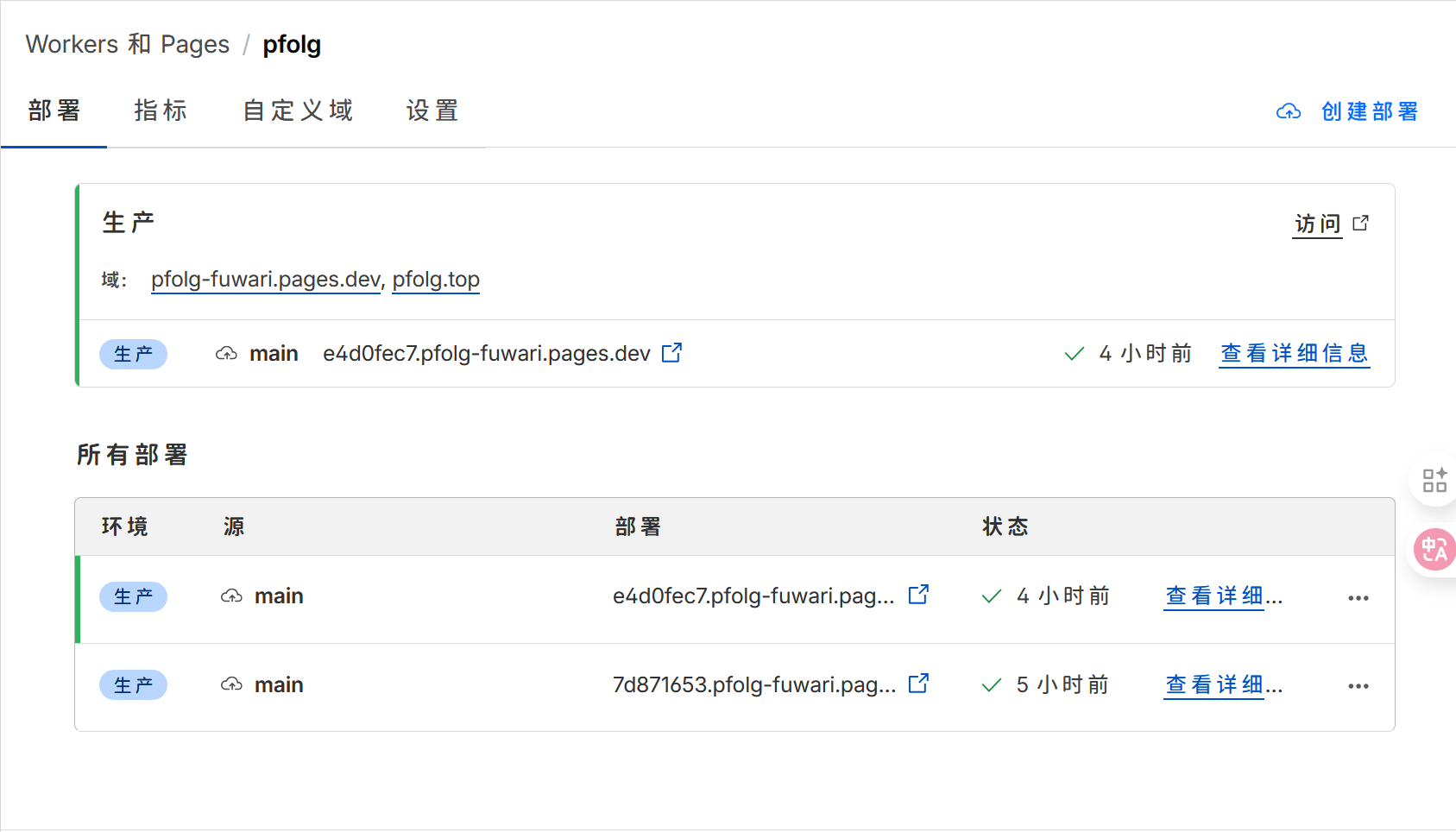The width and height of the screenshot is (1456, 832).
Task: Open the 设置 tab
Action: [x=432, y=110]
